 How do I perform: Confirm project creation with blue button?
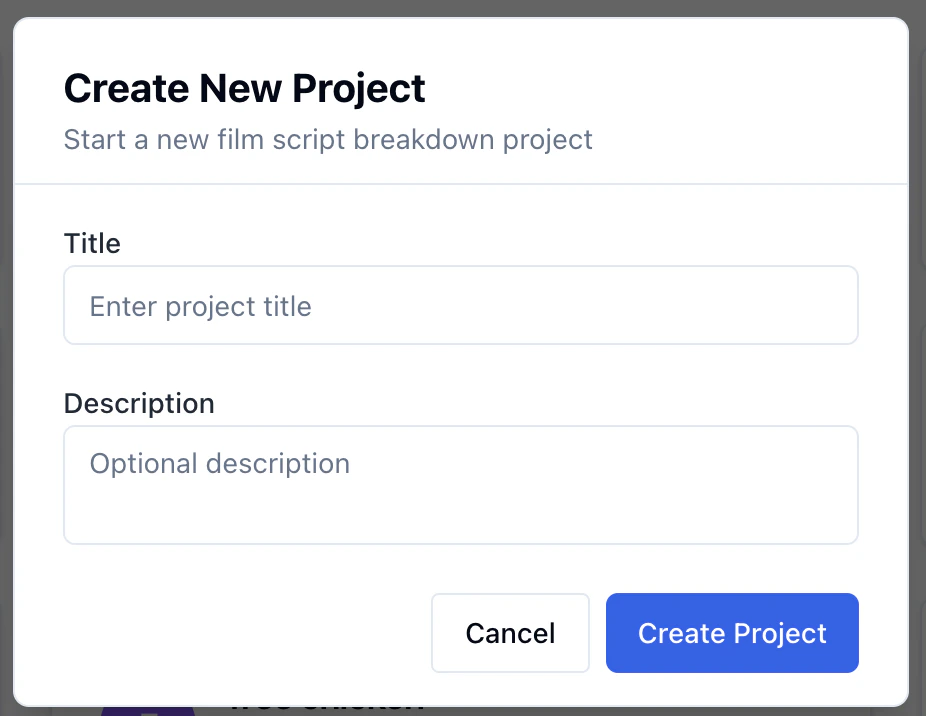(x=732, y=633)
